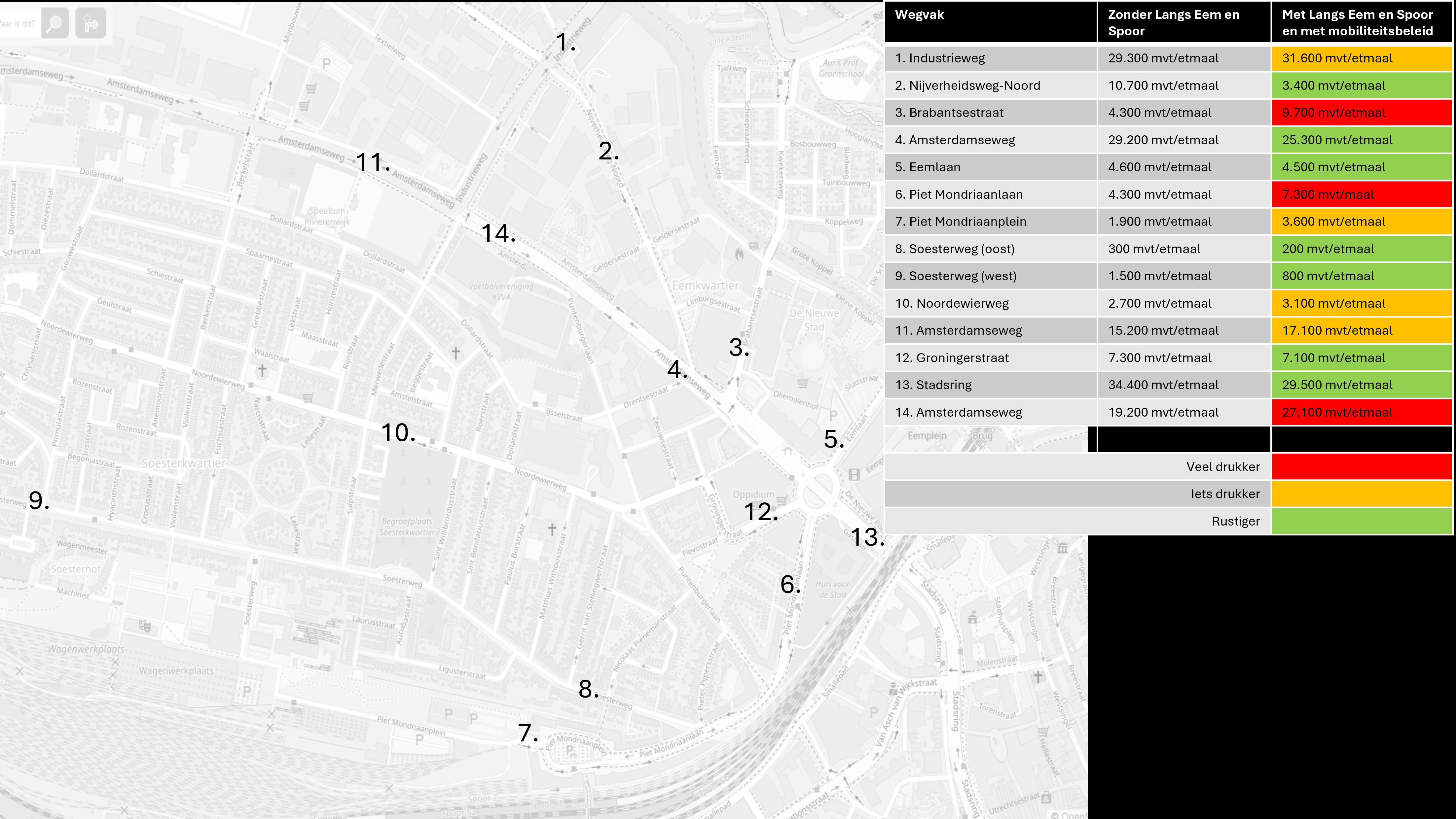The width and height of the screenshot is (1456, 819).
Task: Open route directions with the arrow icon
Action: coord(91,24)
